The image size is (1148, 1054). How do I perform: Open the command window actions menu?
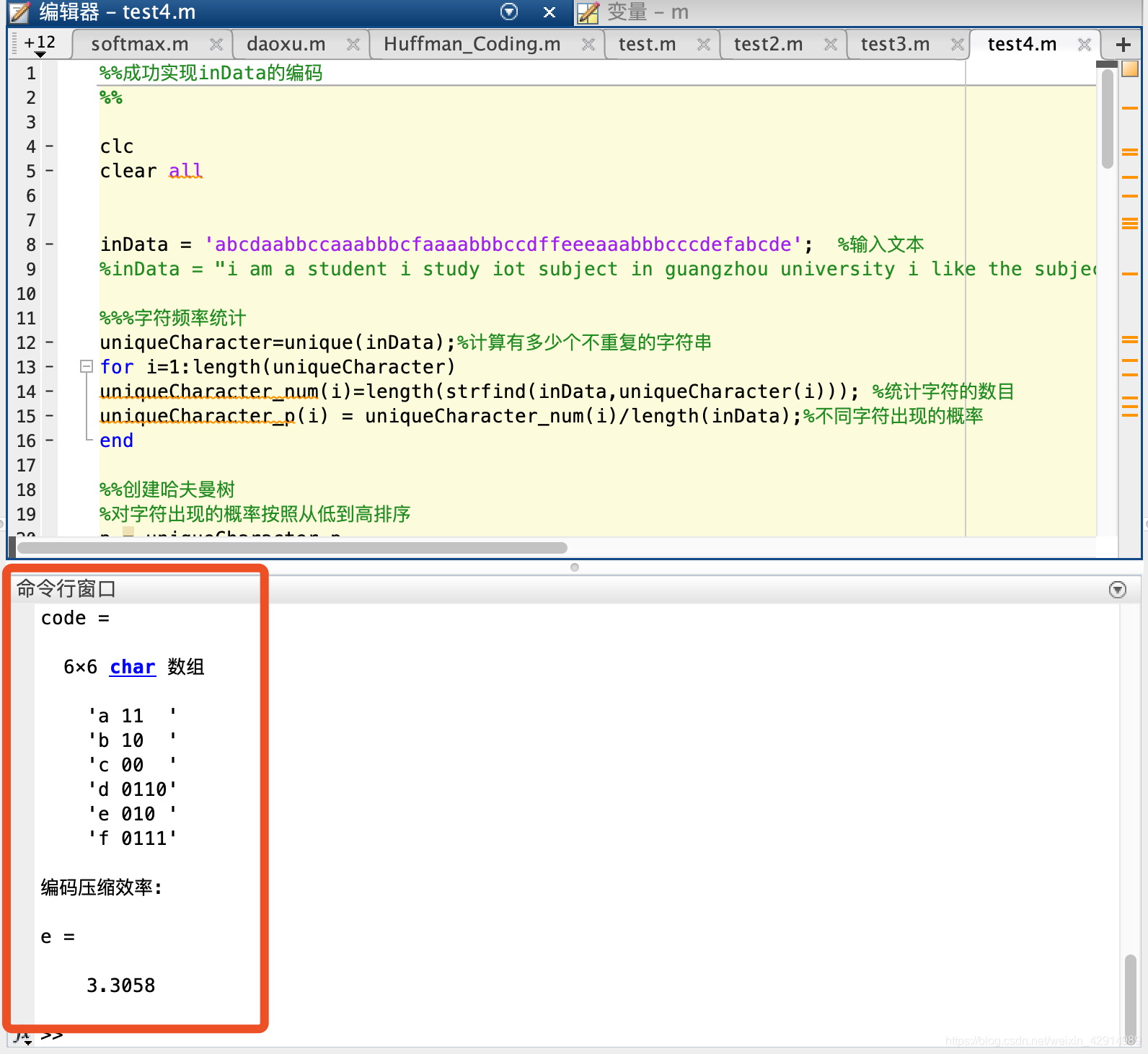1117,590
